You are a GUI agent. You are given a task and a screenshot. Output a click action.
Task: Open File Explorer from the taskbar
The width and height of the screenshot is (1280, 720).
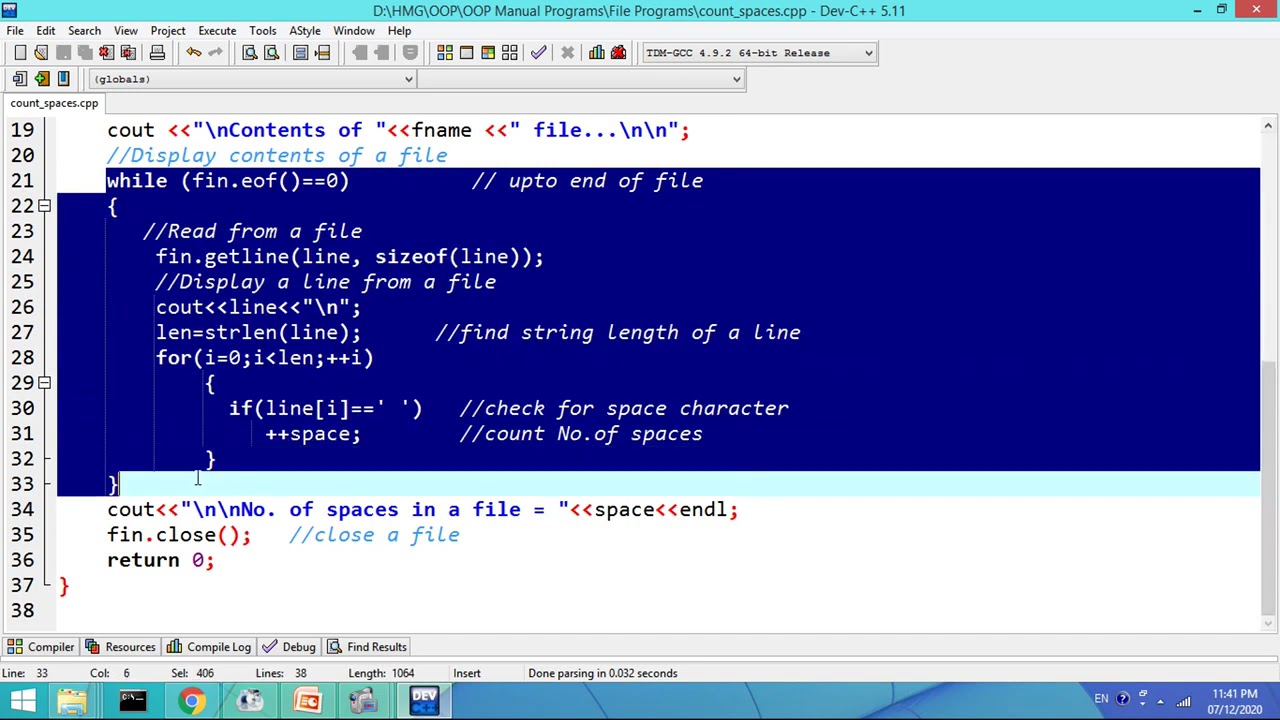tap(72, 700)
